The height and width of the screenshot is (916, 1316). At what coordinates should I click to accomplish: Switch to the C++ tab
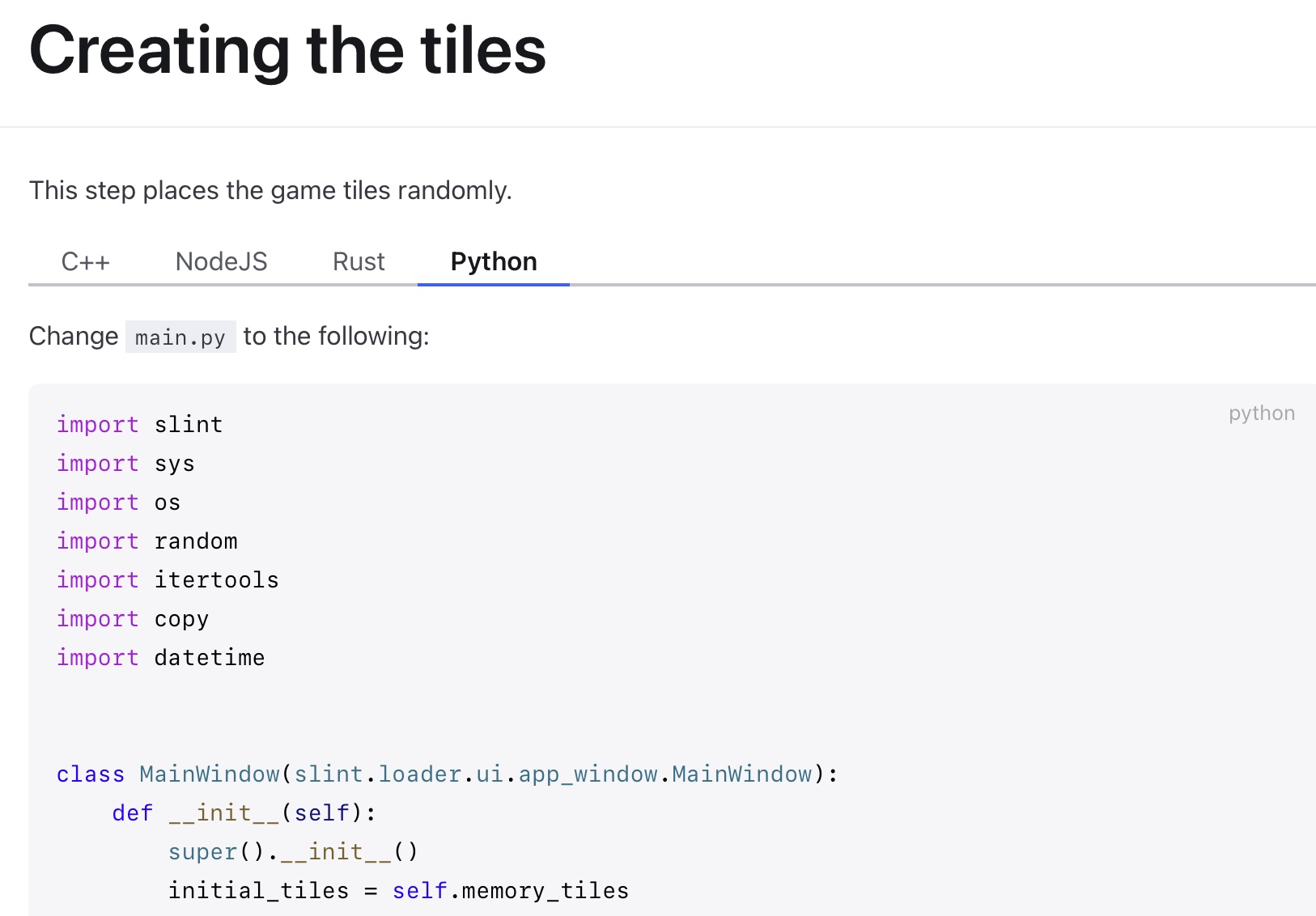click(85, 262)
